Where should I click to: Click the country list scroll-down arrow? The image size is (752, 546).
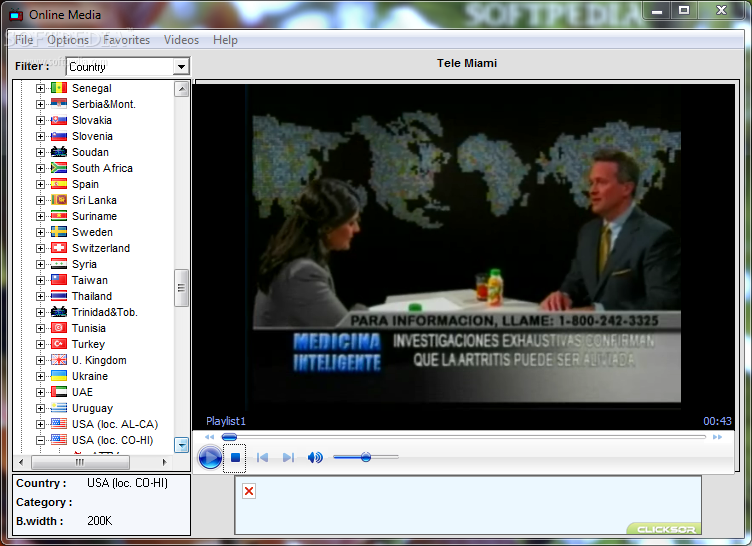[181, 445]
